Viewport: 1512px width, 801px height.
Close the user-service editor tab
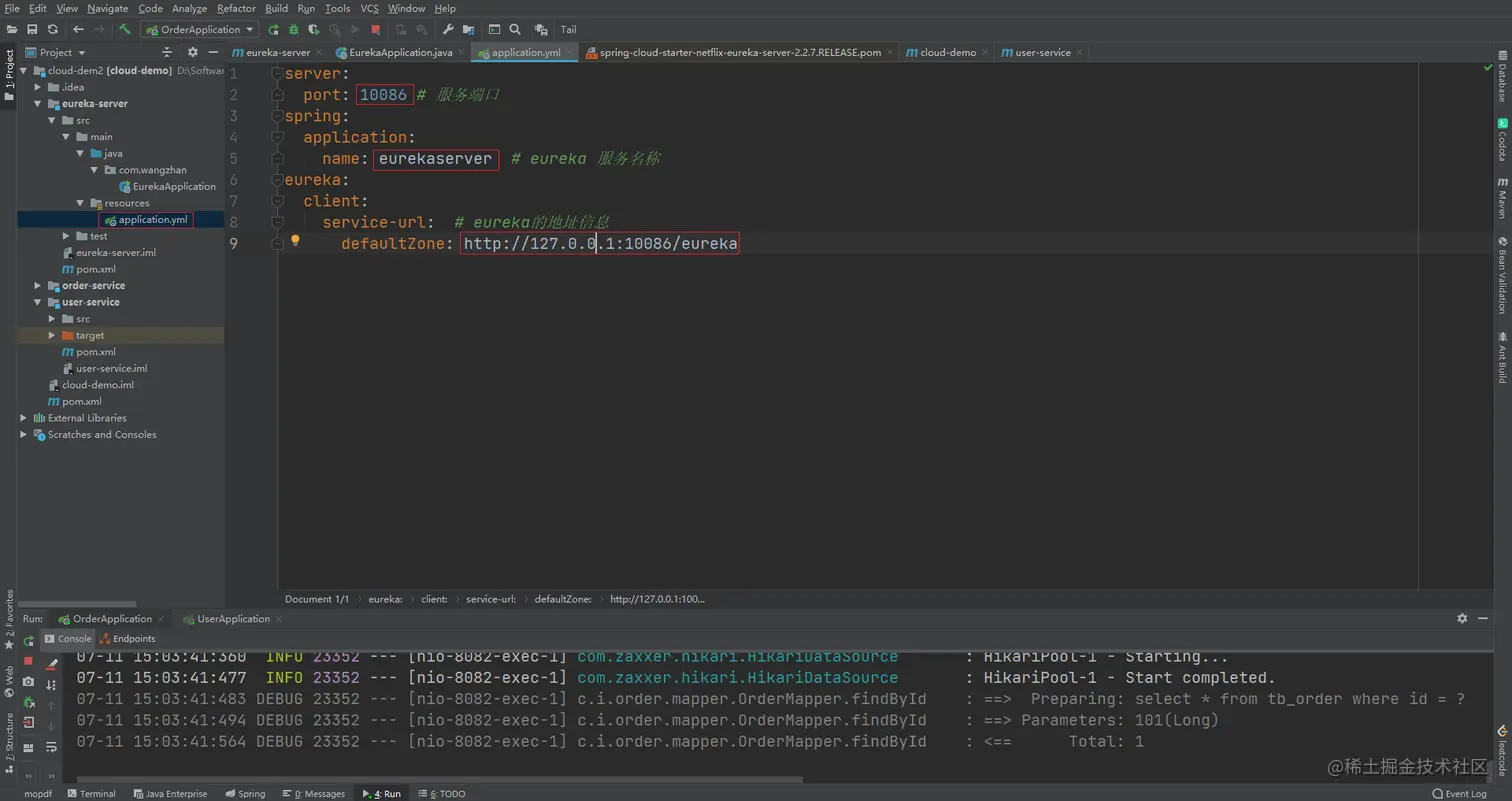pyautogui.click(x=1080, y=52)
